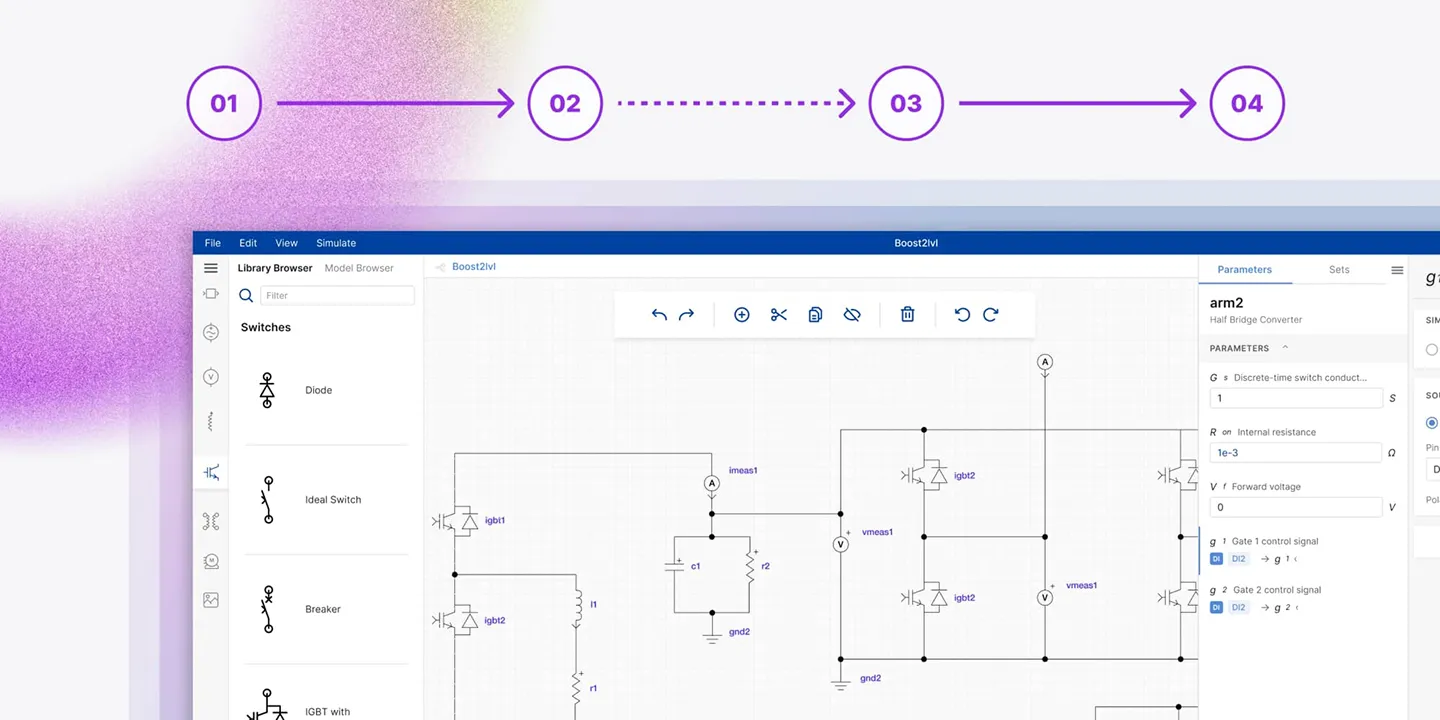Image resolution: width=1440 pixels, height=720 pixels.
Task: Open the image category icon in sidebar
Action: point(210,600)
